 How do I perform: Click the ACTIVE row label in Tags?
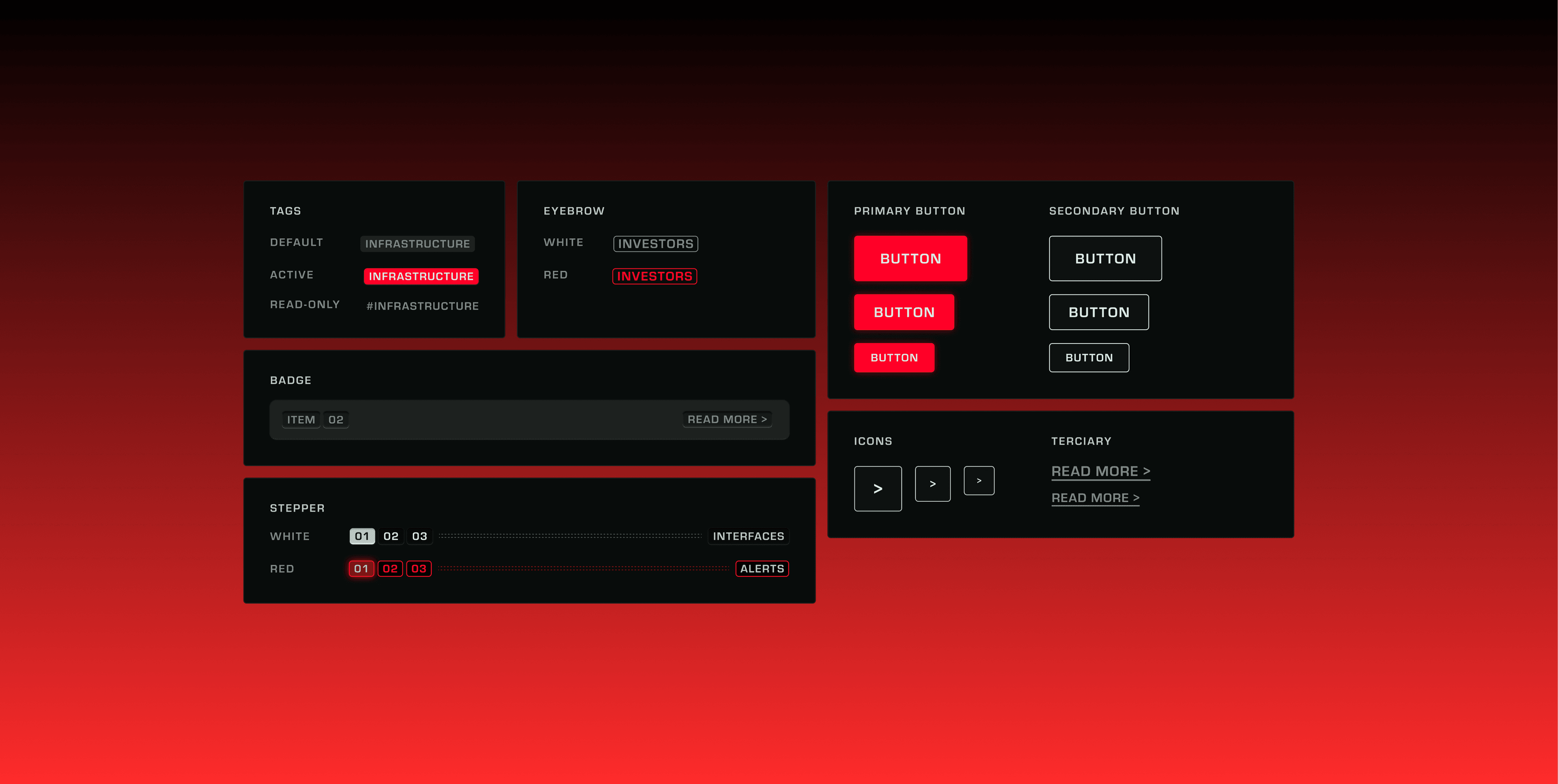click(292, 275)
